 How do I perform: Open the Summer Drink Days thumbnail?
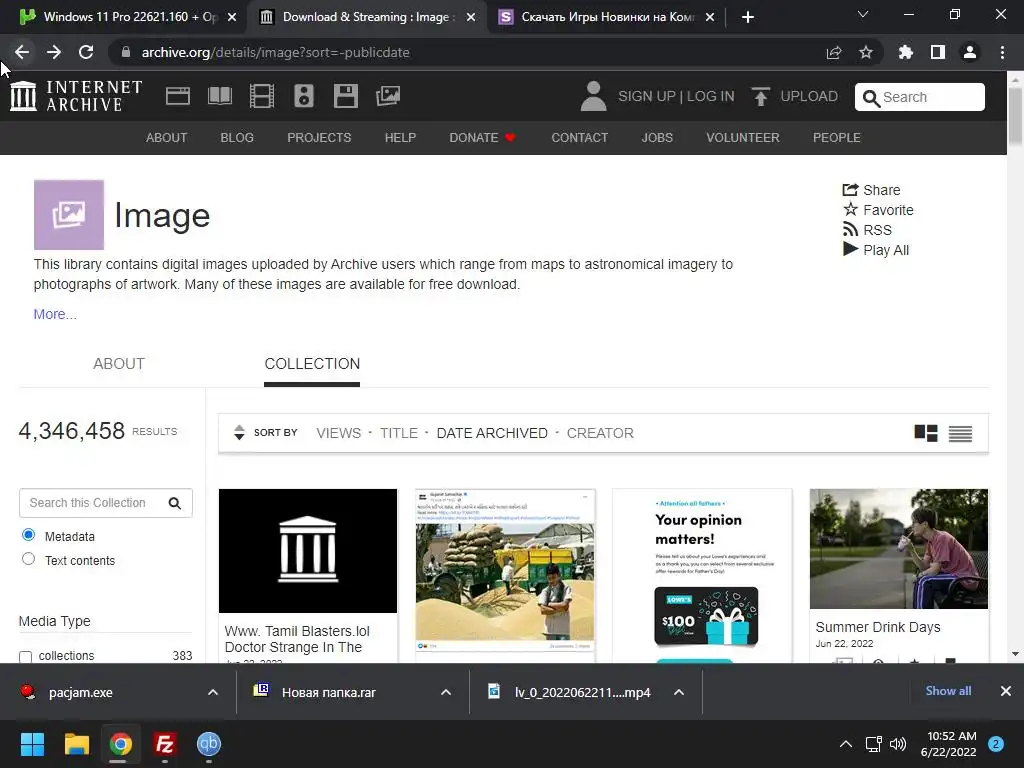click(899, 549)
